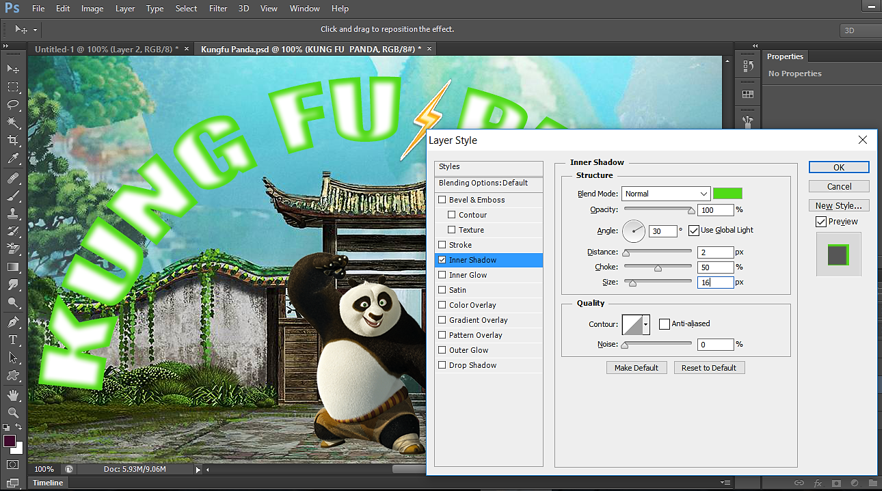The height and width of the screenshot is (493, 883).
Task: Select the Brush tool
Action: pos(13,196)
